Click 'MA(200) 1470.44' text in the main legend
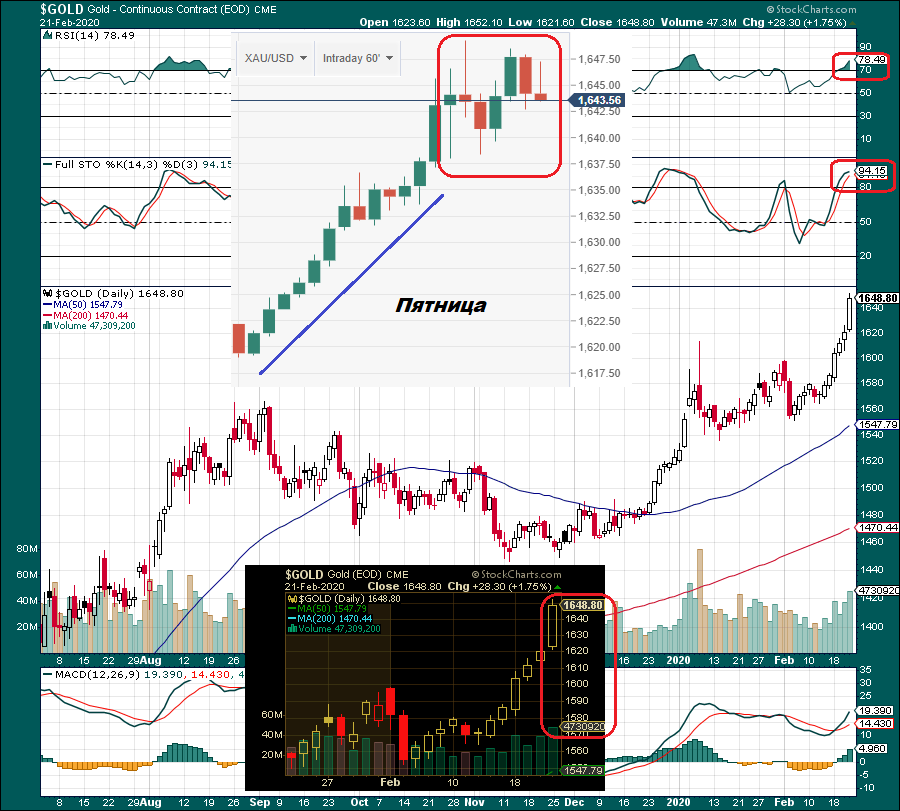The image size is (900, 811). pos(91,316)
